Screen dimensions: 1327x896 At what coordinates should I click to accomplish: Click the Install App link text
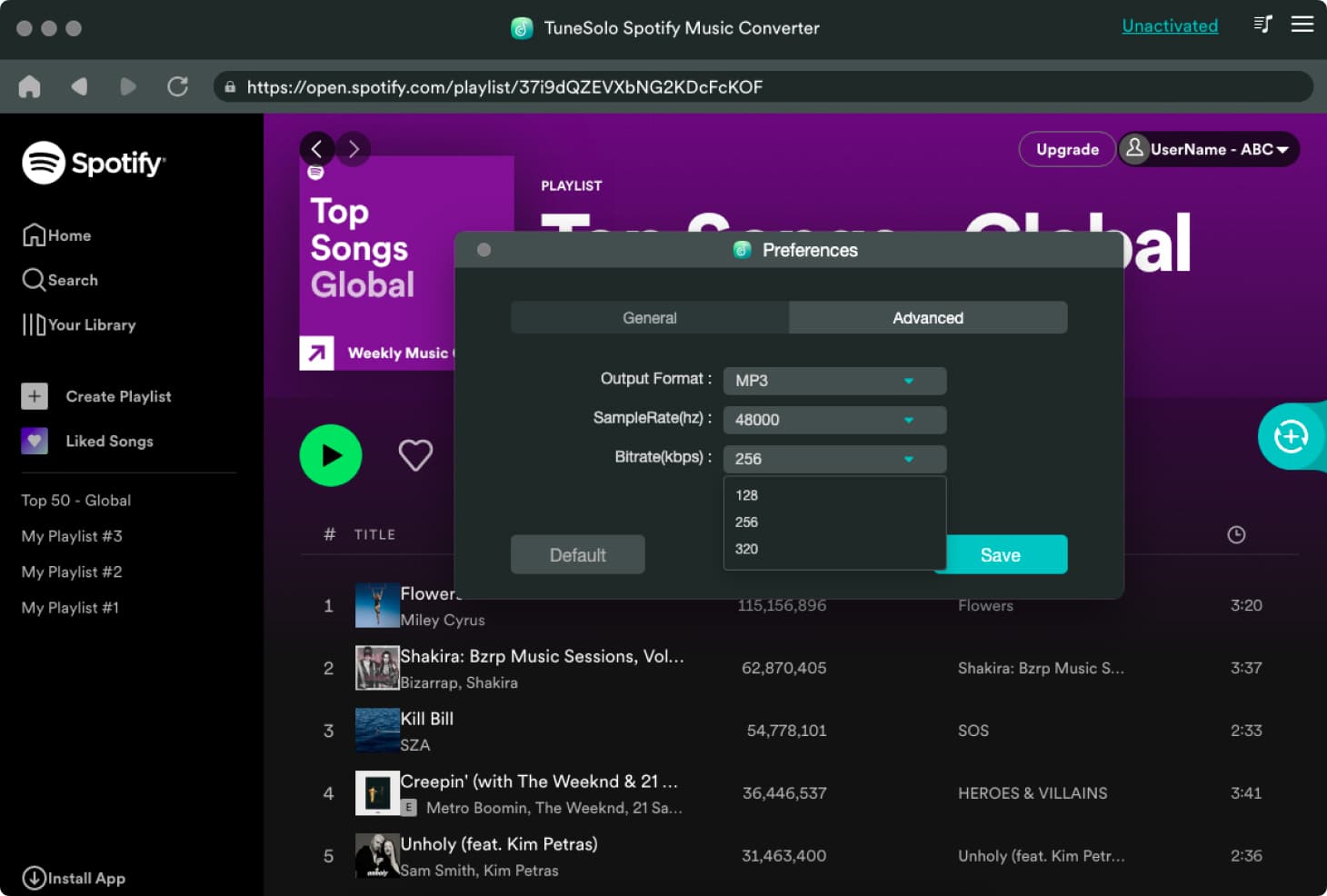point(86,878)
